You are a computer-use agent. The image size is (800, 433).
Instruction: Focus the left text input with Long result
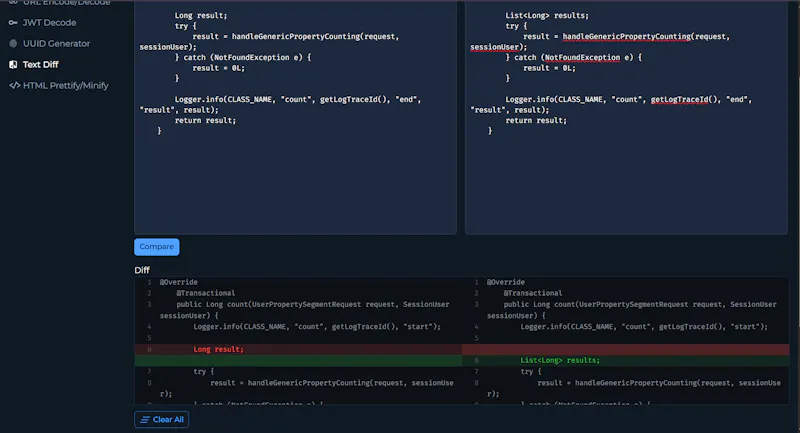[295, 117]
